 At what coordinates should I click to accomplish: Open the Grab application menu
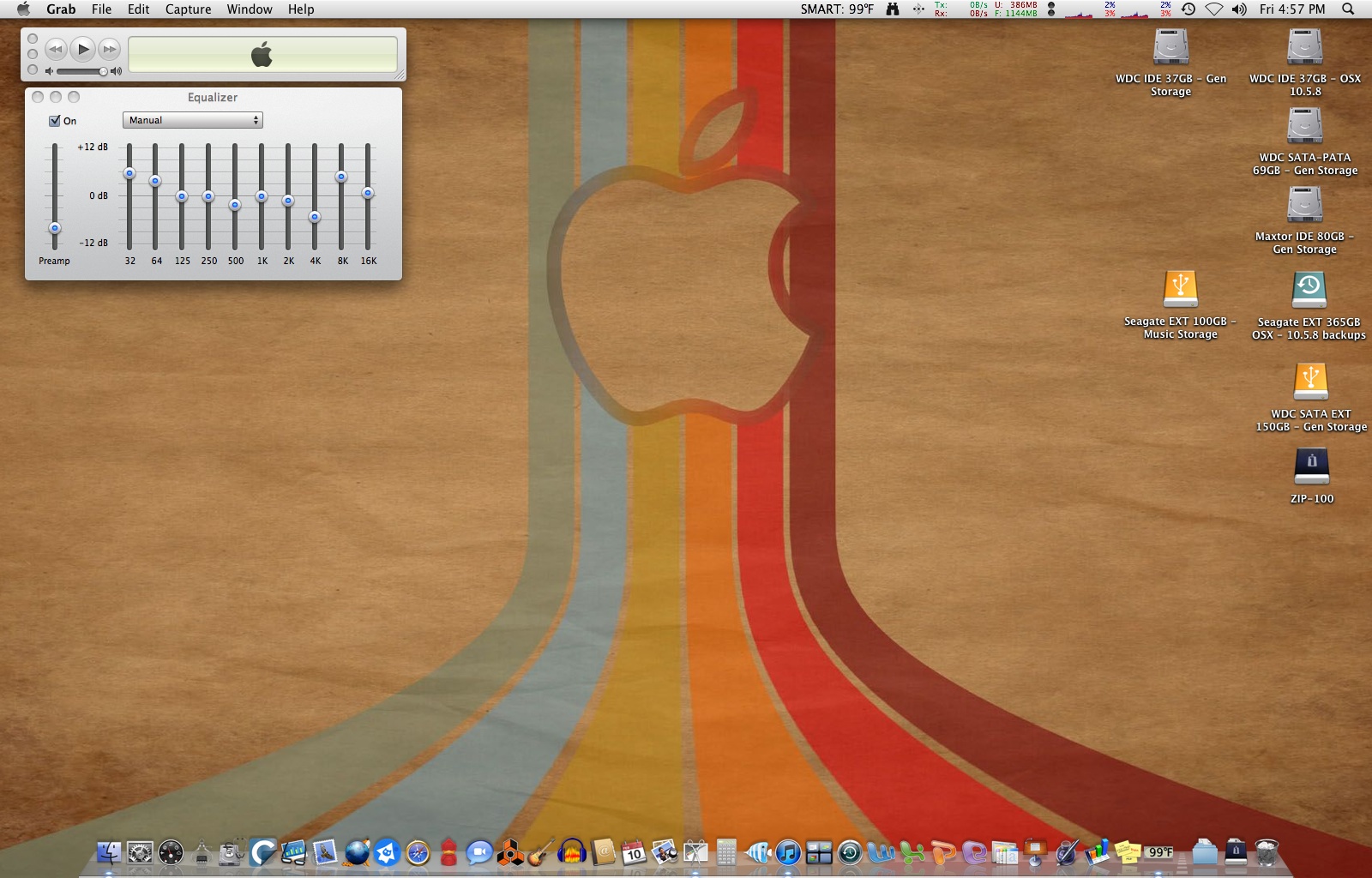pyautogui.click(x=61, y=9)
